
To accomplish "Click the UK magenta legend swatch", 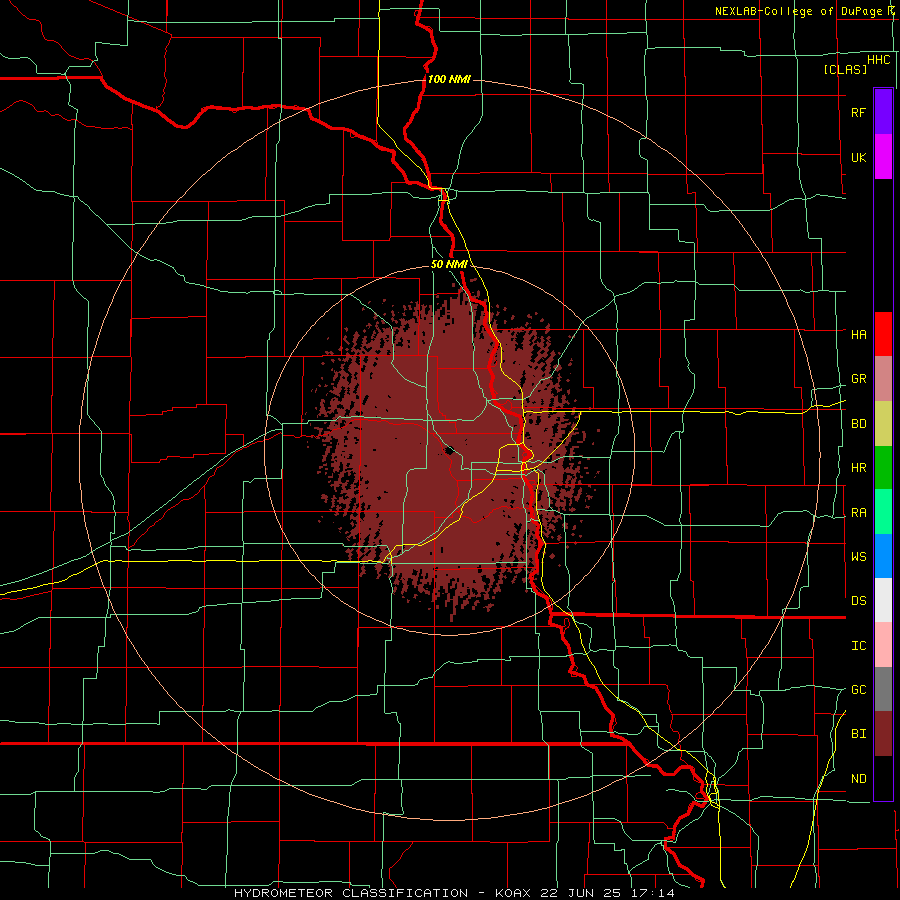I will (x=883, y=157).
